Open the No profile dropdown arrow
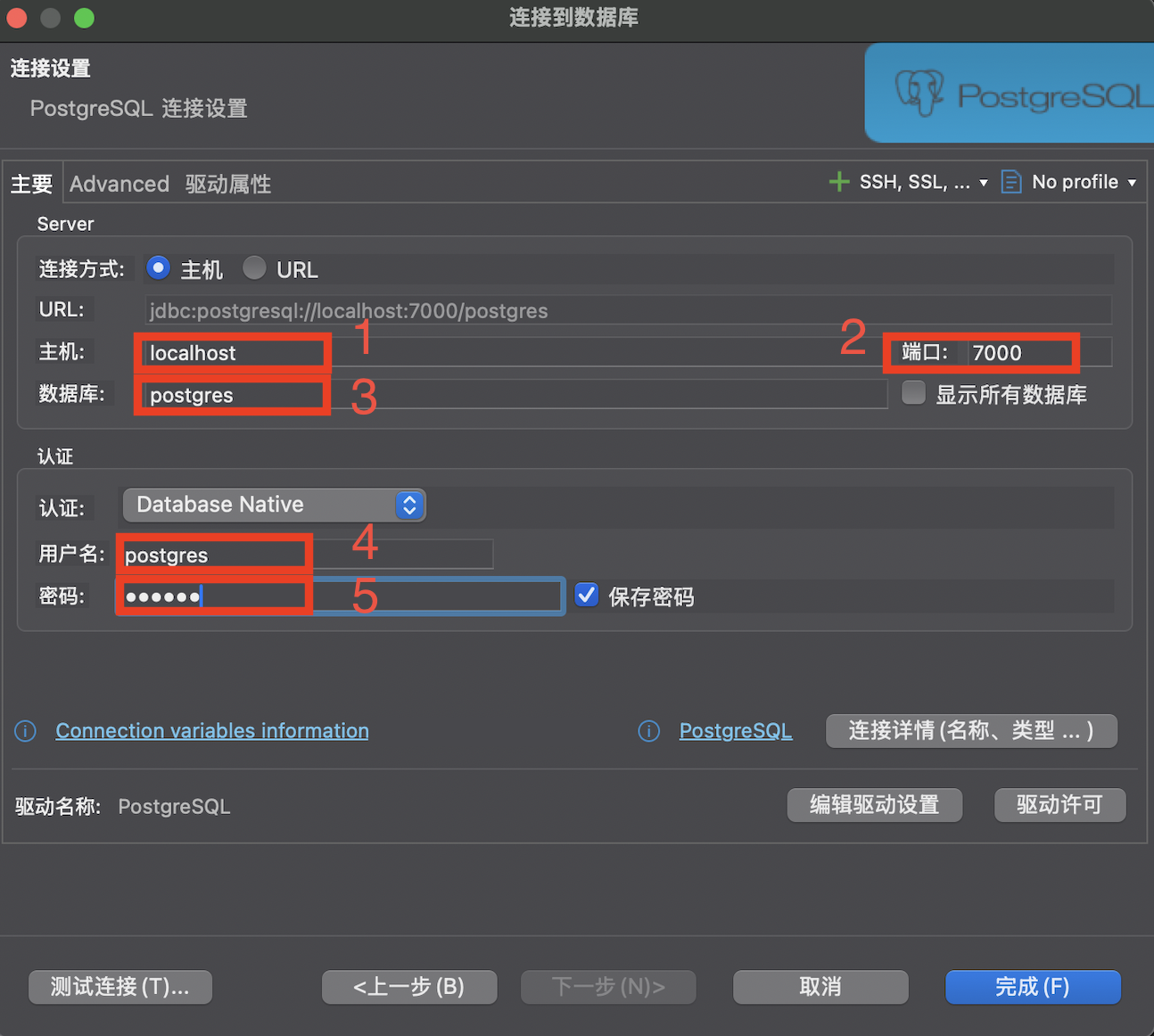 [1132, 183]
